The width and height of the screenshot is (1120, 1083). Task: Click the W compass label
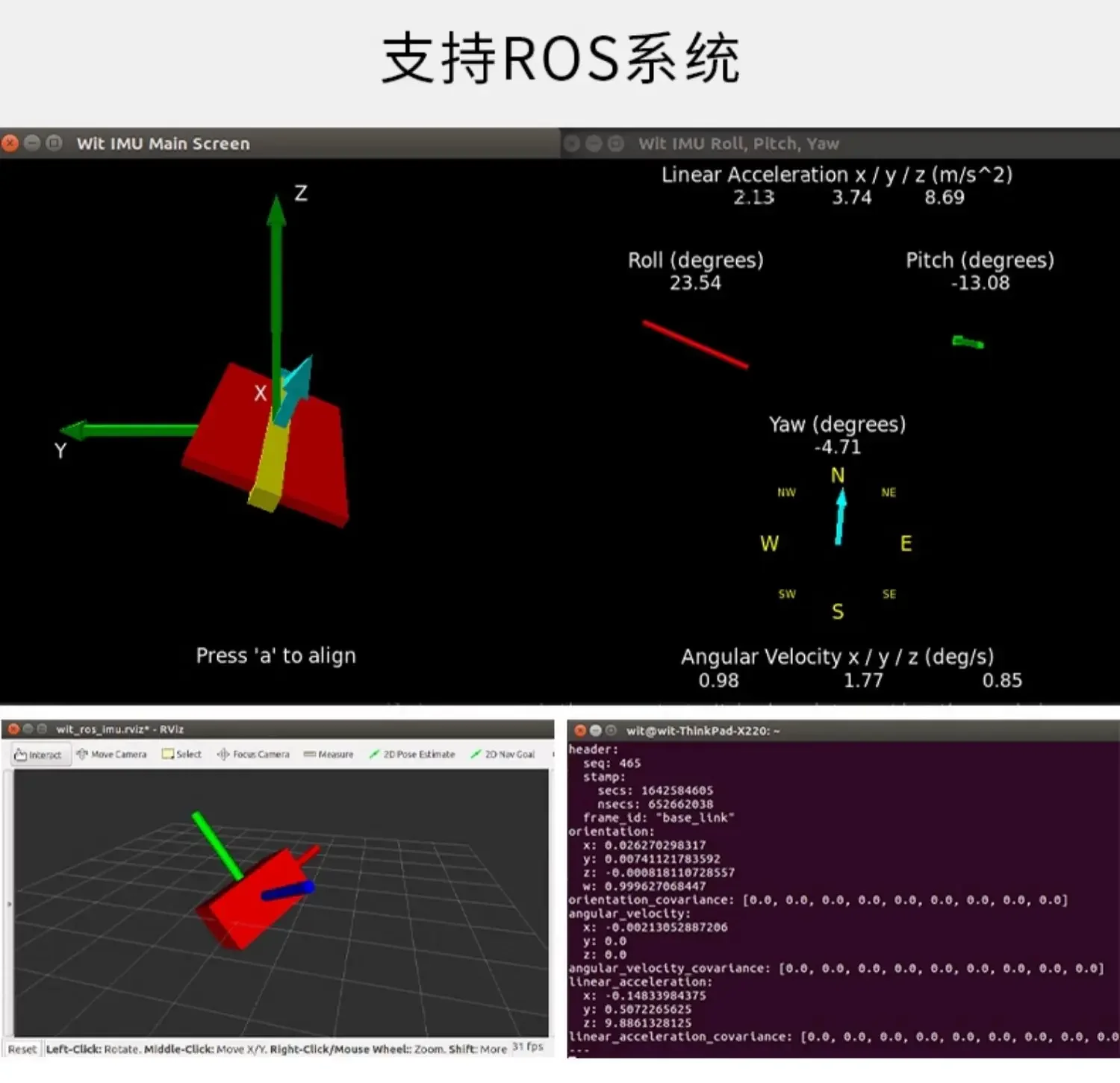click(770, 543)
